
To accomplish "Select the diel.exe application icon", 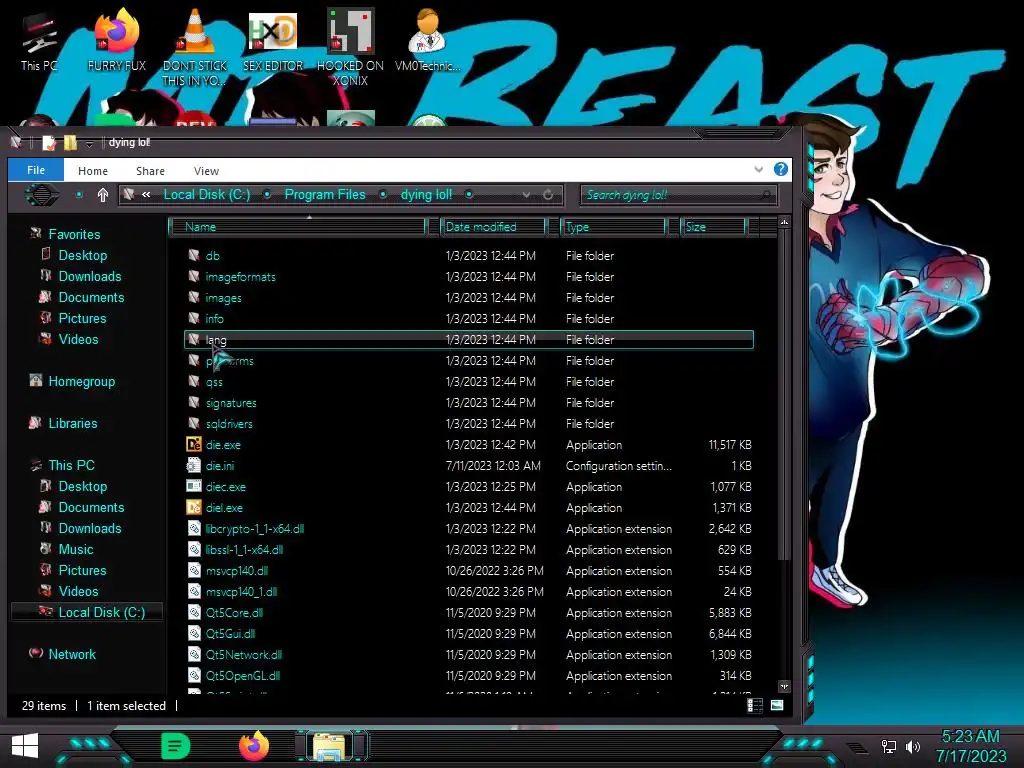I will click(194, 507).
